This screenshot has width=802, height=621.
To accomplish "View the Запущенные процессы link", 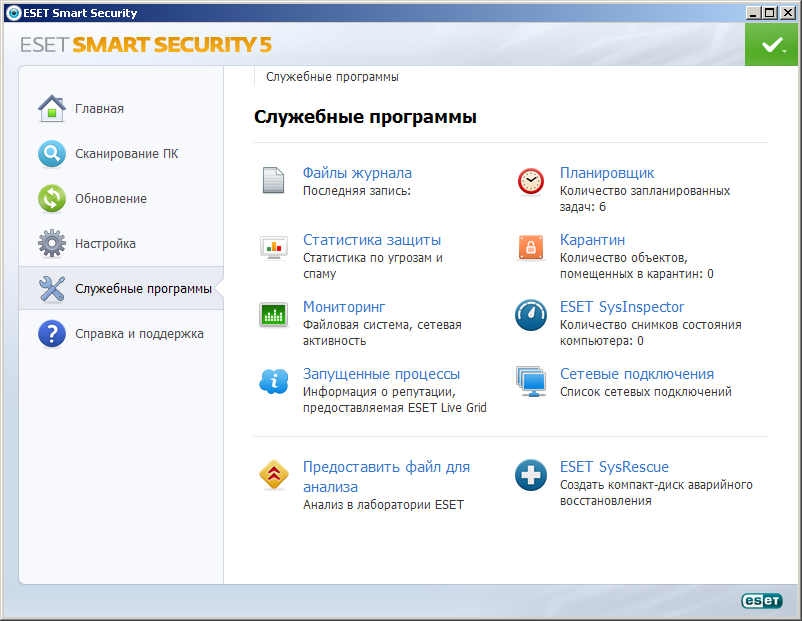I will [381, 374].
